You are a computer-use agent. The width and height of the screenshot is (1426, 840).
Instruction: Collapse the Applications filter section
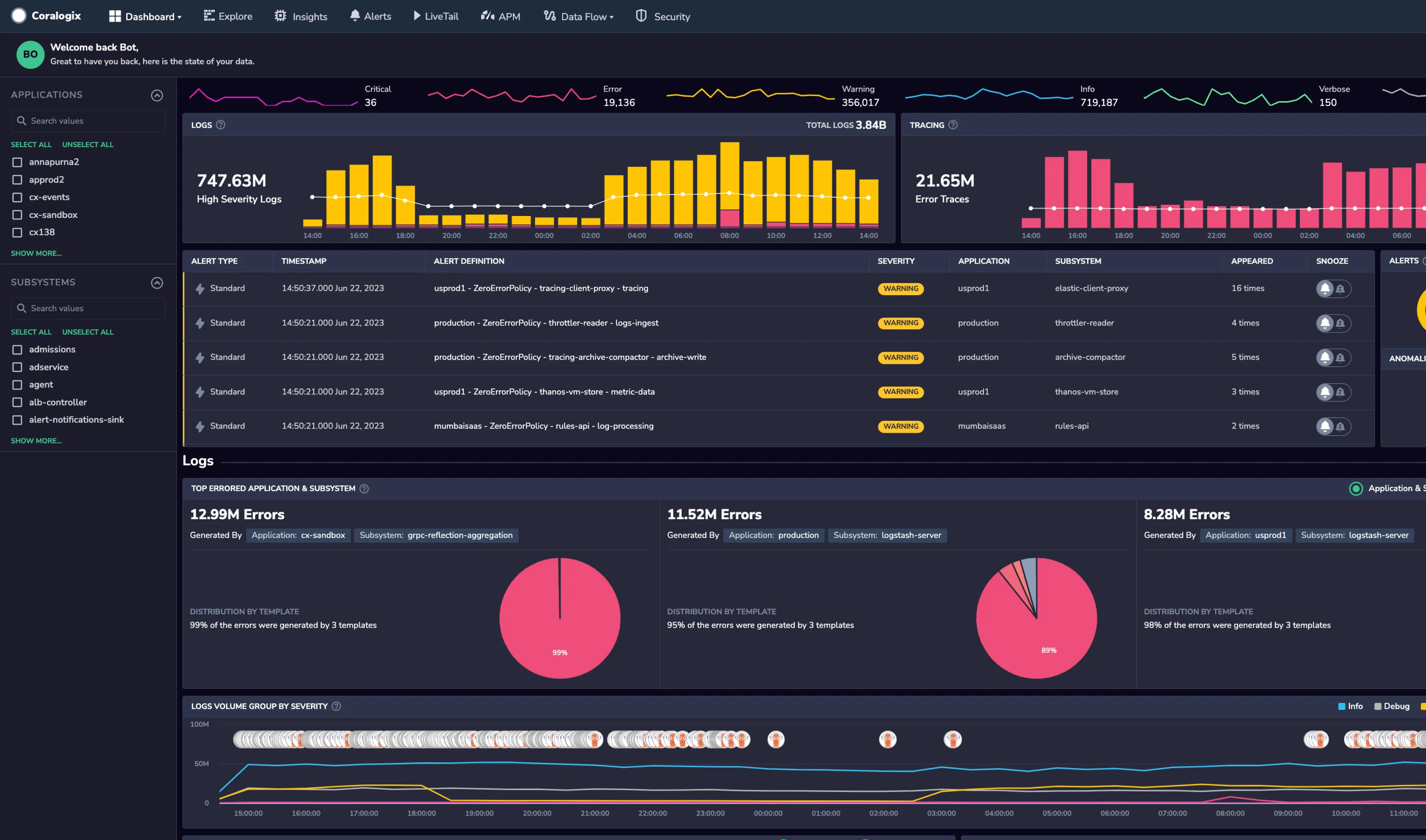157,95
